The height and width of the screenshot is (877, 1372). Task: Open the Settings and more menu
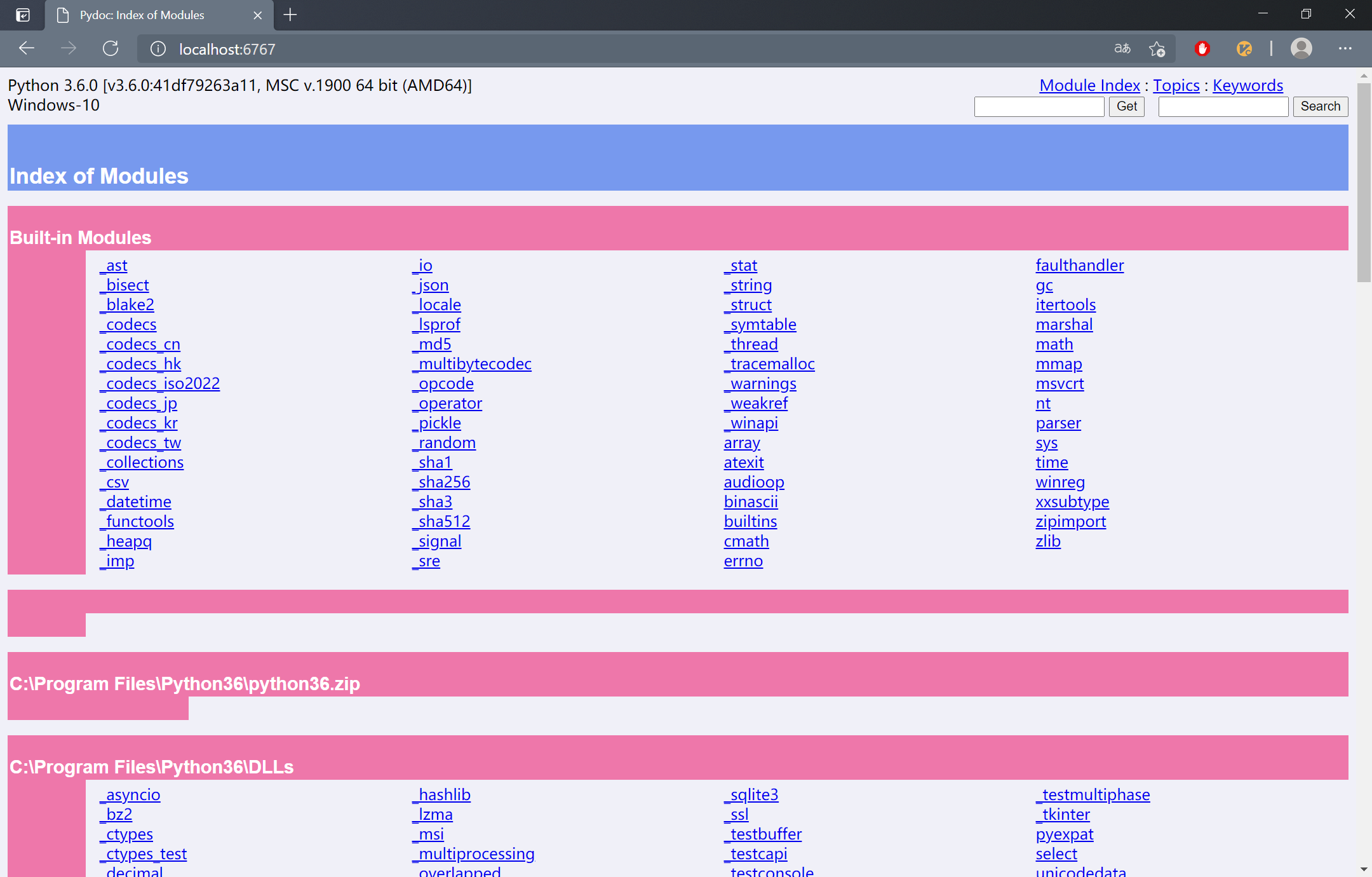1347,48
